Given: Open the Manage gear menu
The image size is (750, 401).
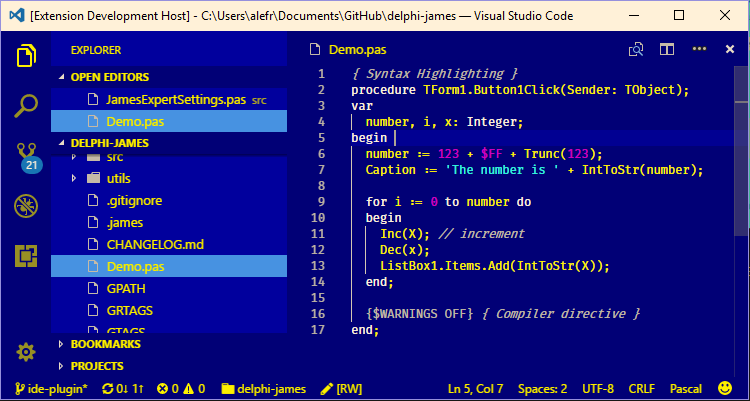Looking at the screenshot, I should (x=26, y=353).
